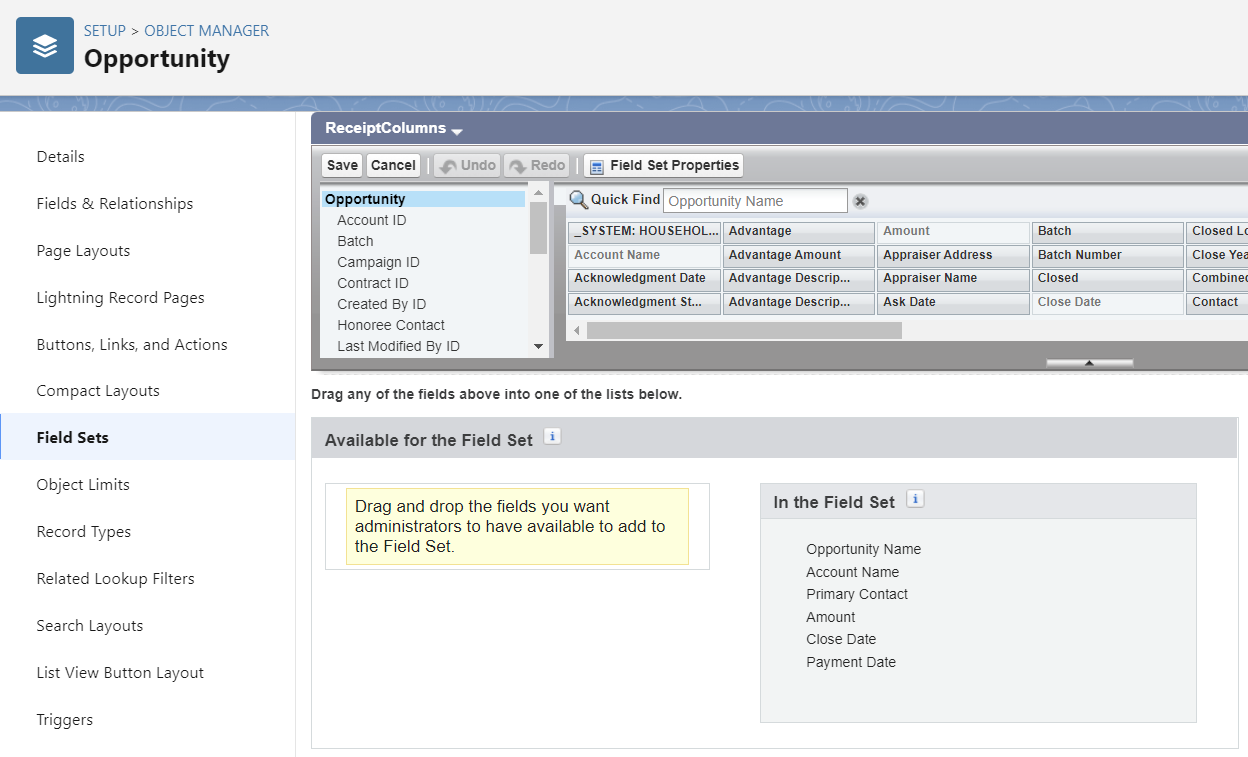The image size is (1248, 757).
Task: Select Opportunity Name in the Field Set
Action: coord(864,549)
